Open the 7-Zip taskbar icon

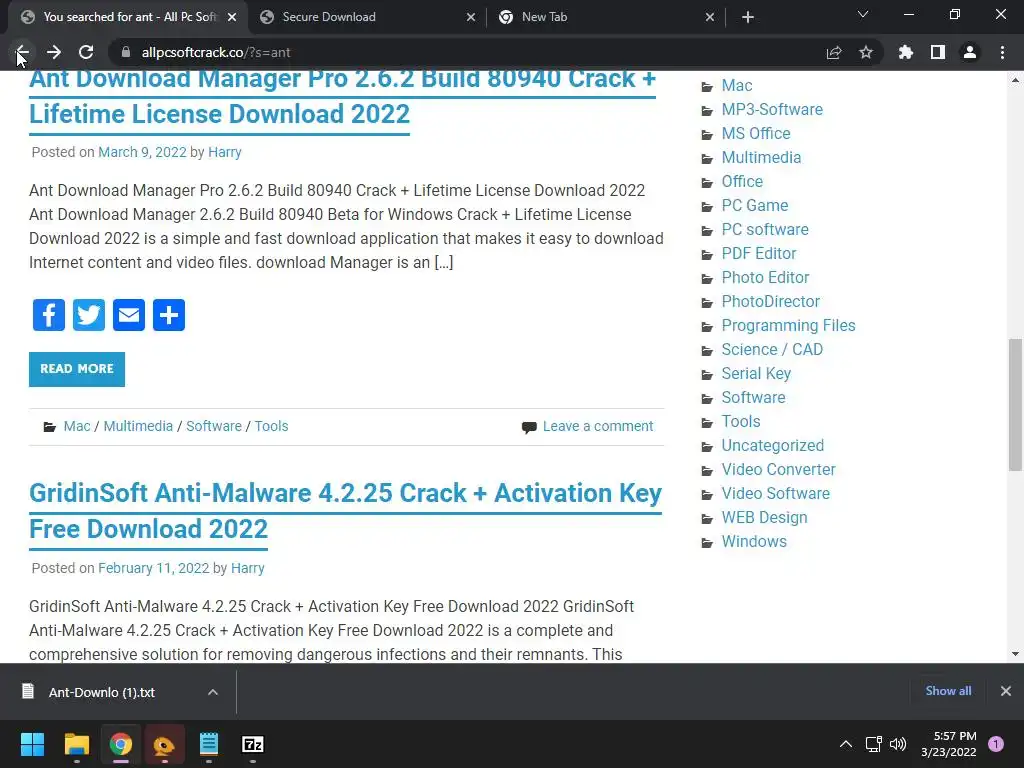tap(253, 744)
